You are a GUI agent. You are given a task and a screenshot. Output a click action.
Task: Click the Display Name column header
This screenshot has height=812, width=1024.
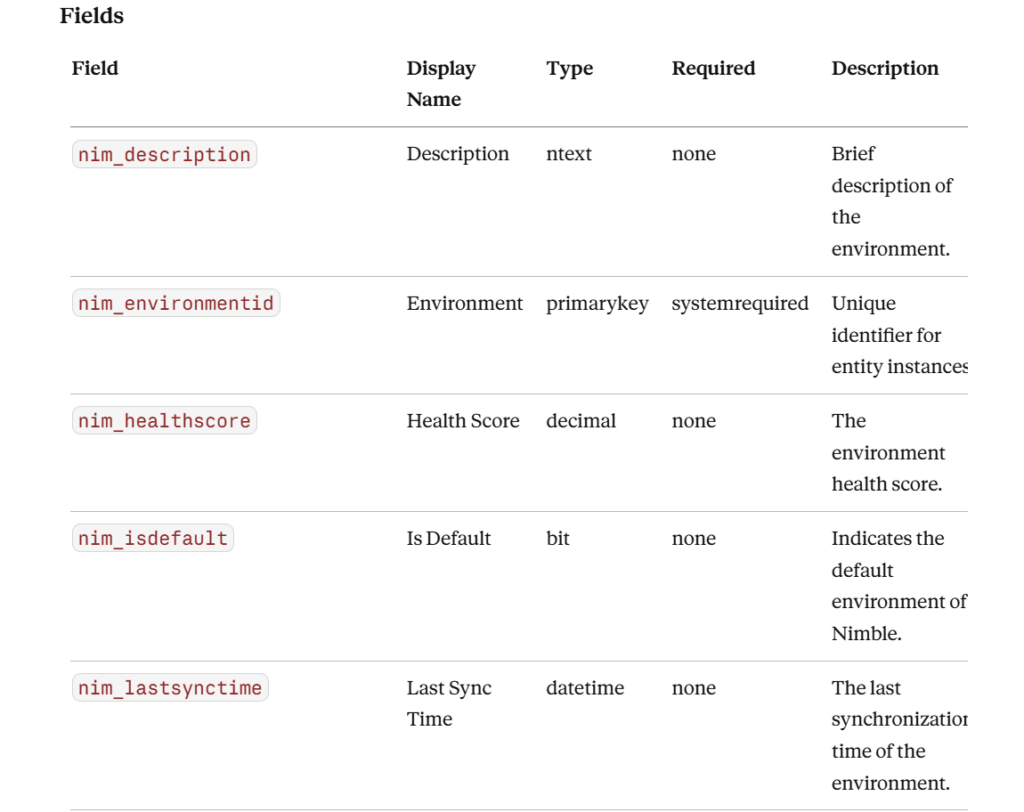tap(441, 84)
